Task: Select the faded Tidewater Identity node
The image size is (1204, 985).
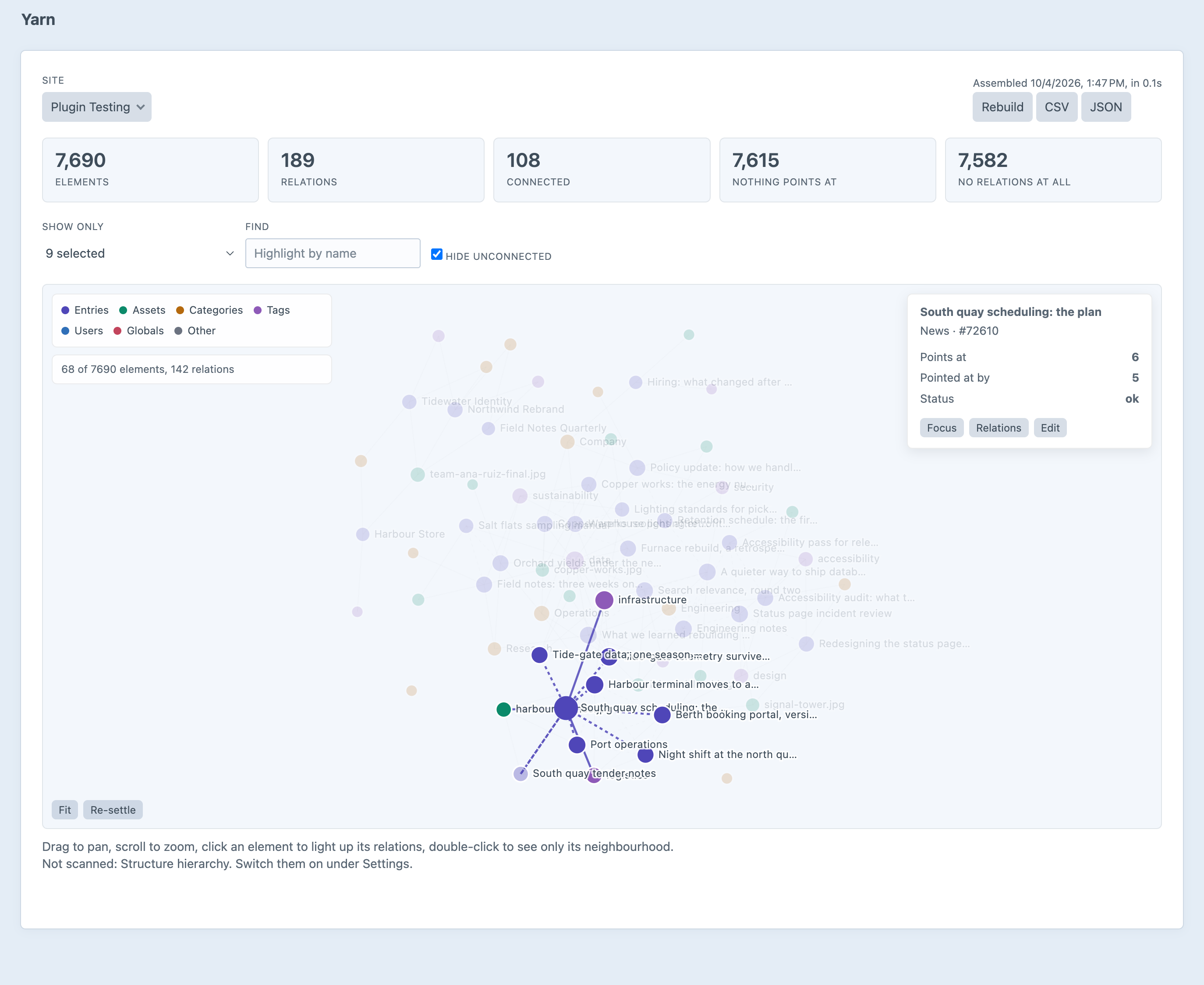Action: point(409,402)
